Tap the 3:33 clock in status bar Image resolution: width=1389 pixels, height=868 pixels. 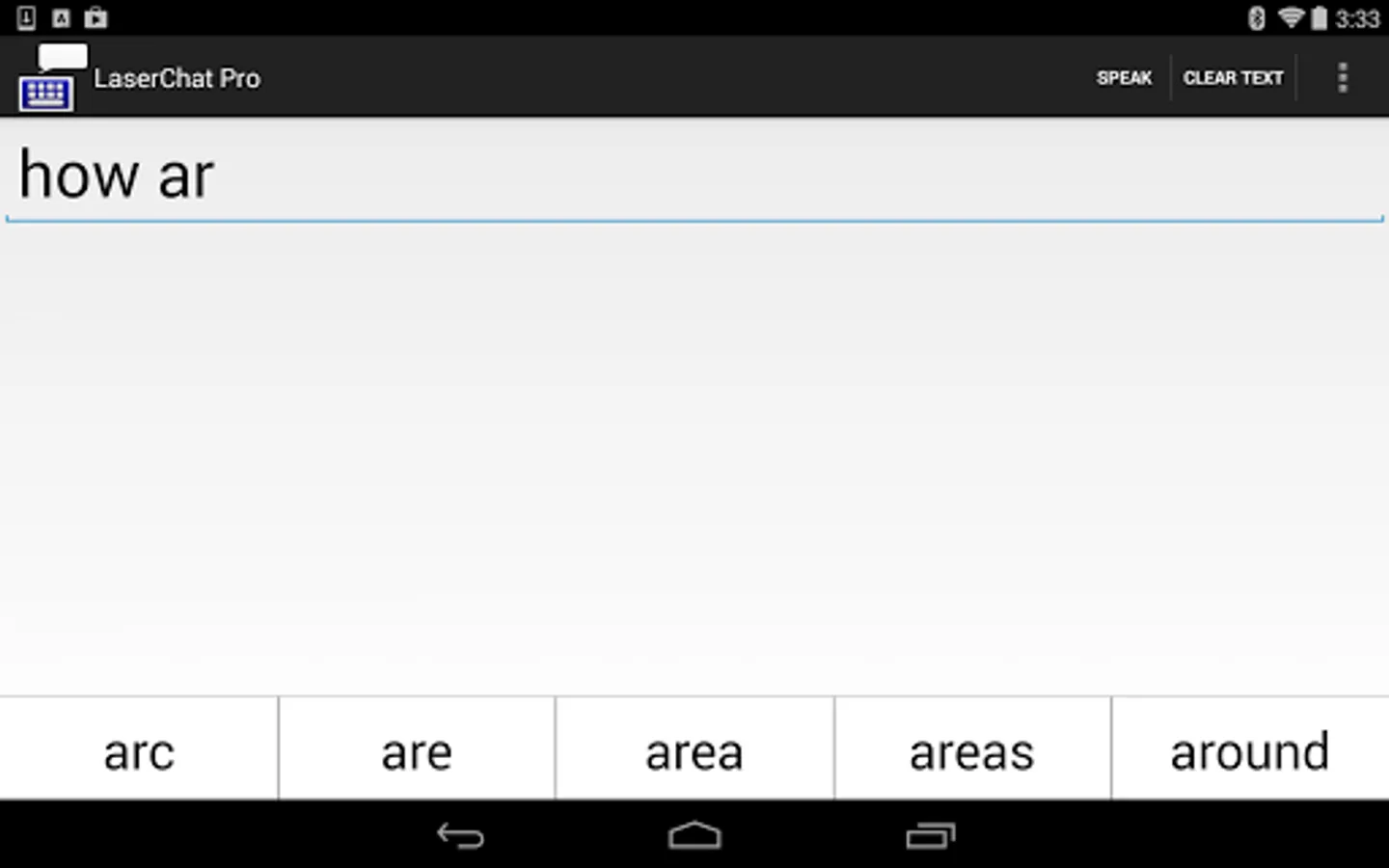(x=1357, y=18)
